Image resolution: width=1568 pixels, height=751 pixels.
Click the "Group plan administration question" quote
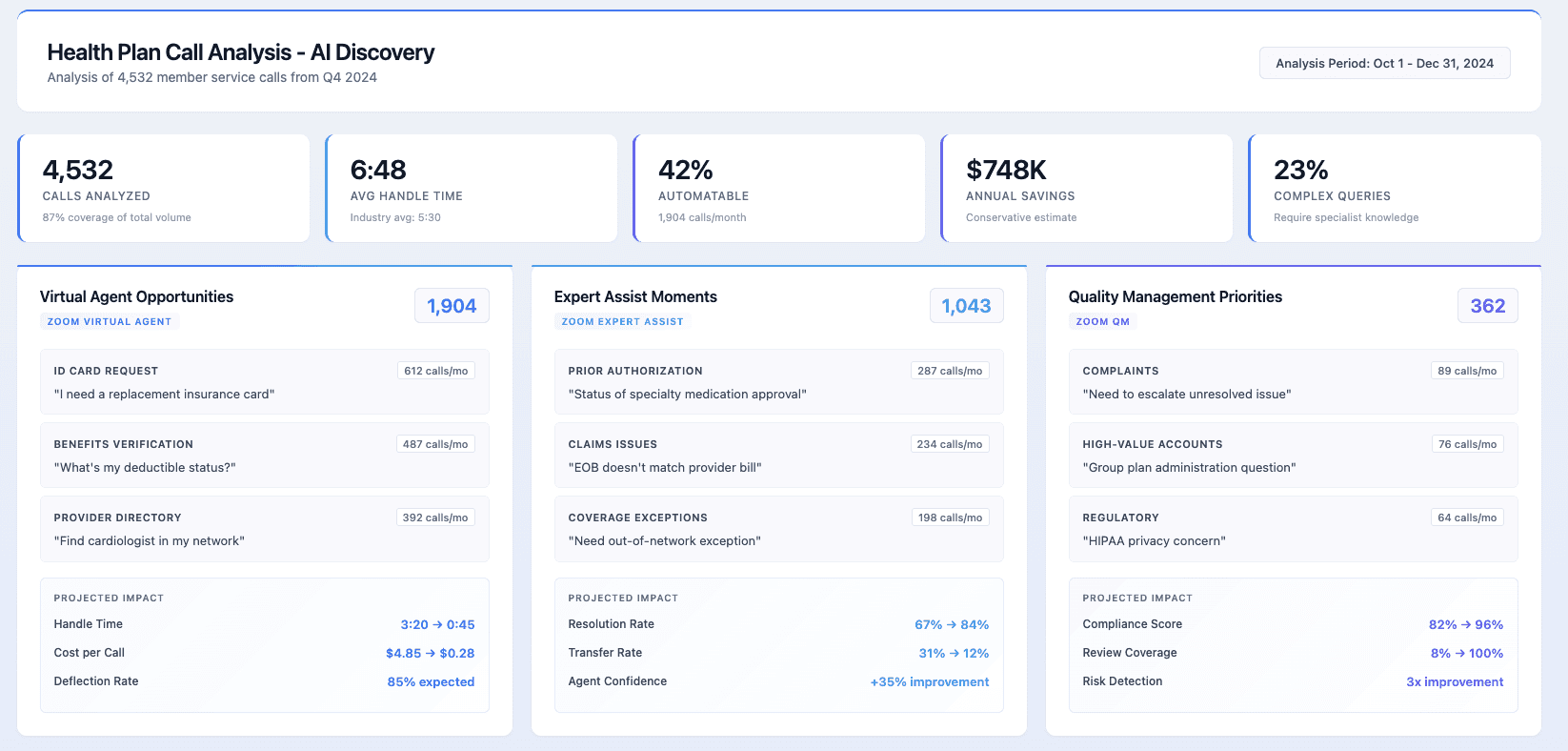(1190, 467)
